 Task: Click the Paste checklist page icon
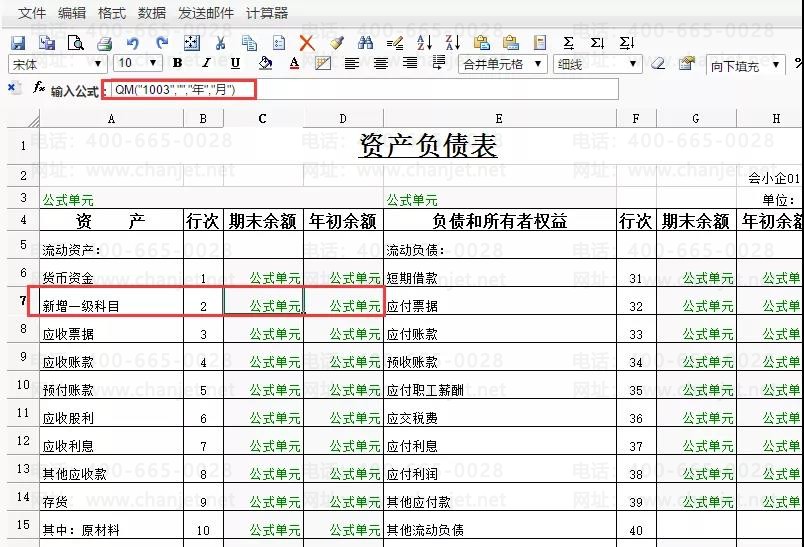(x=278, y=43)
